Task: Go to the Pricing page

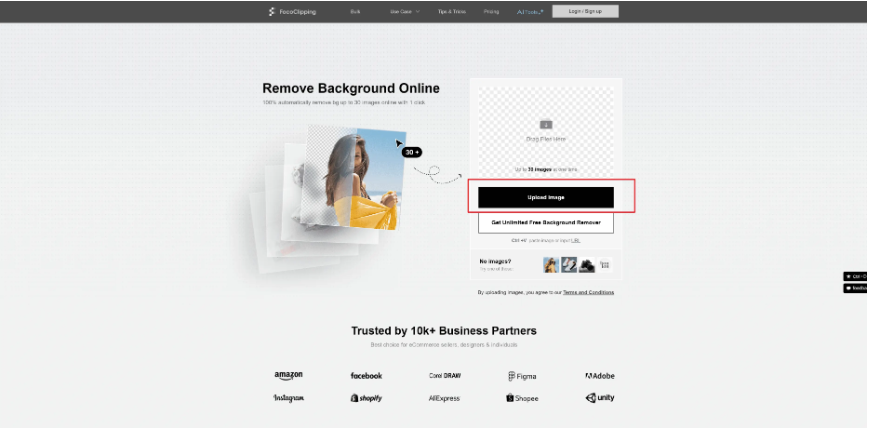Action: [x=491, y=11]
